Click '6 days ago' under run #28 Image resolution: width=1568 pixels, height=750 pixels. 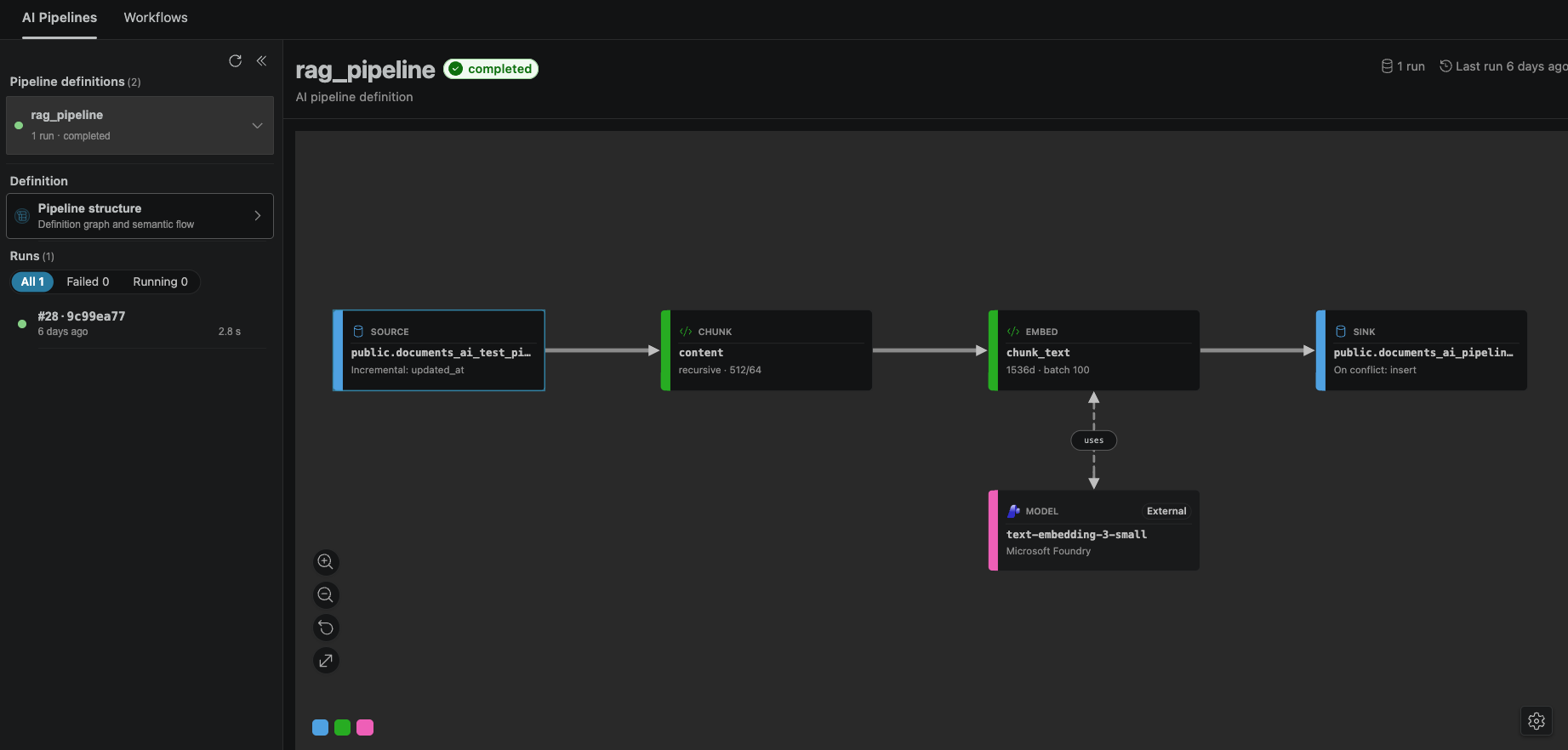point(63,332)
